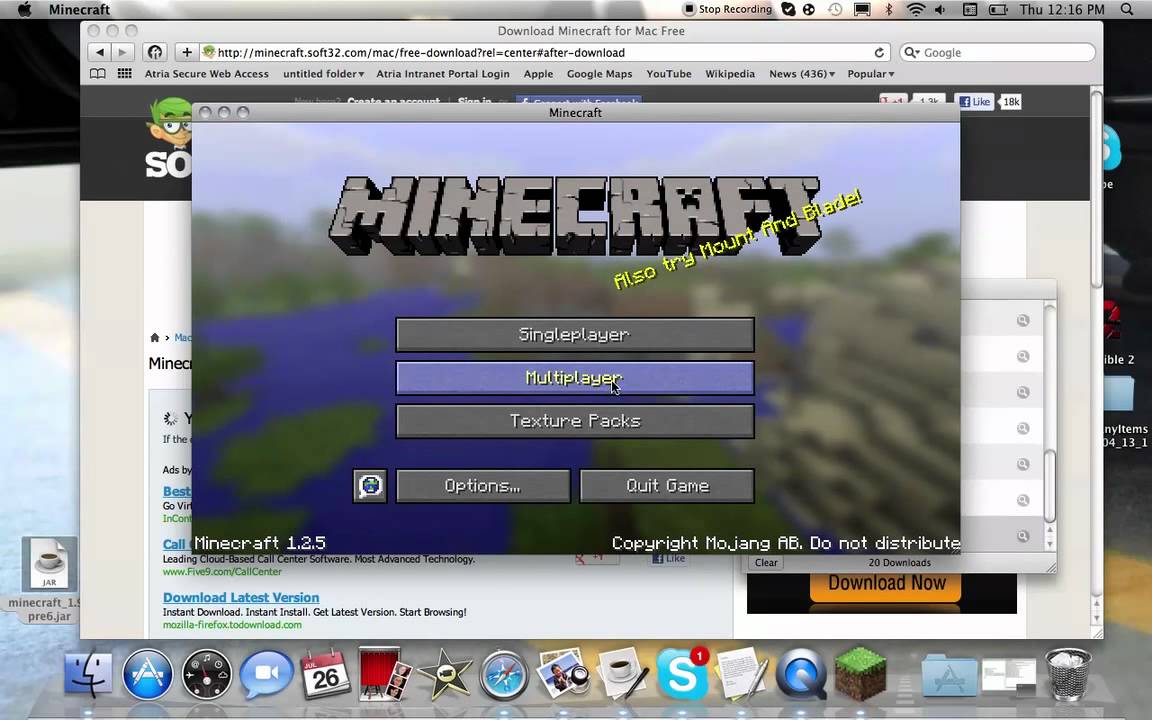Open the YouTube bookmark
Screen dimensions: 1152x720
pyautogui.click(x=669, y=73)
